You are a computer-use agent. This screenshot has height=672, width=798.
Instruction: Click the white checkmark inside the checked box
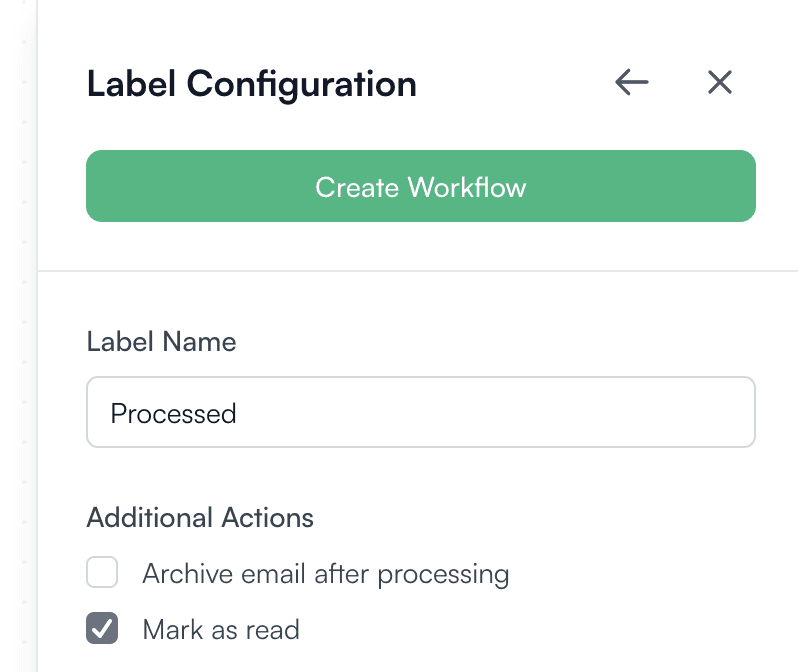(x=102, y=629)
